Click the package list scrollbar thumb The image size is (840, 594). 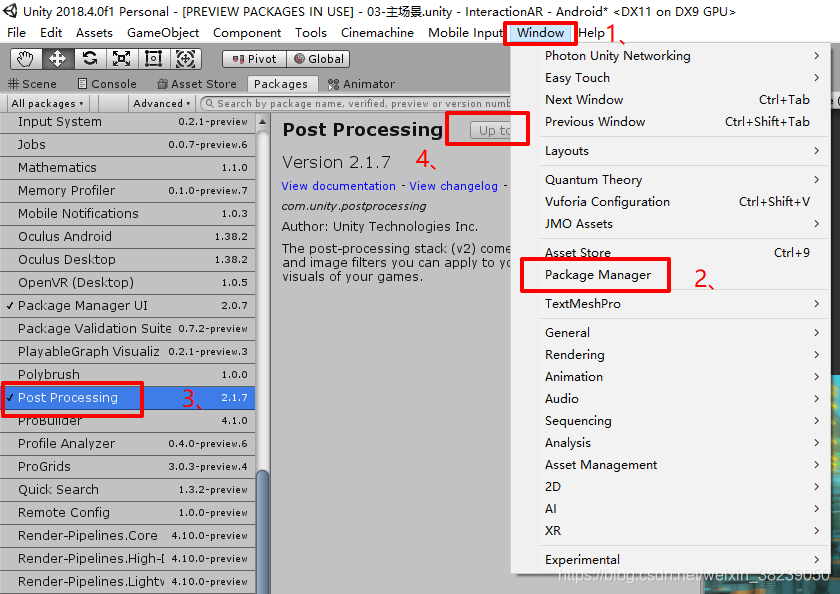[262, 531]
